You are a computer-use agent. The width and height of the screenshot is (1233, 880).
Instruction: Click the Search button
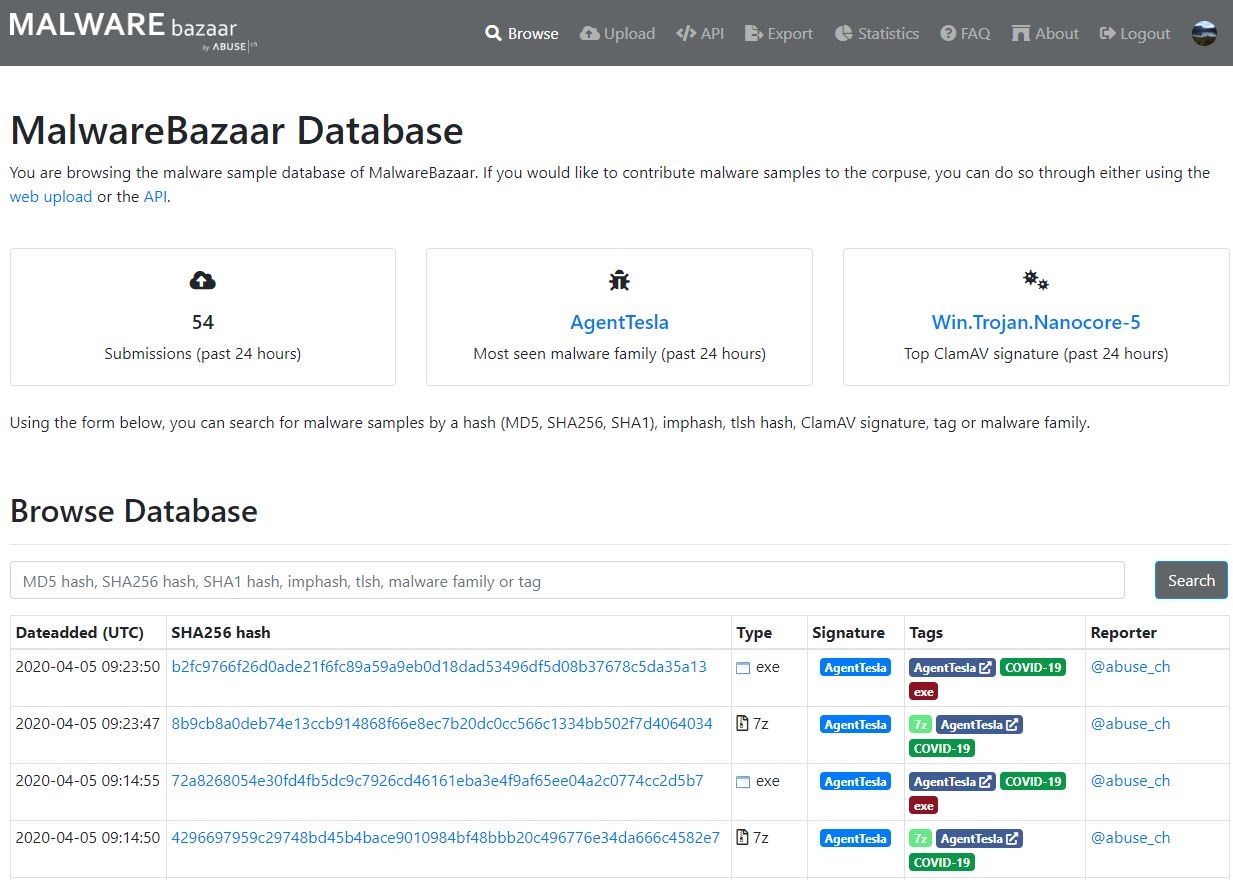[x=1191, y=580]
